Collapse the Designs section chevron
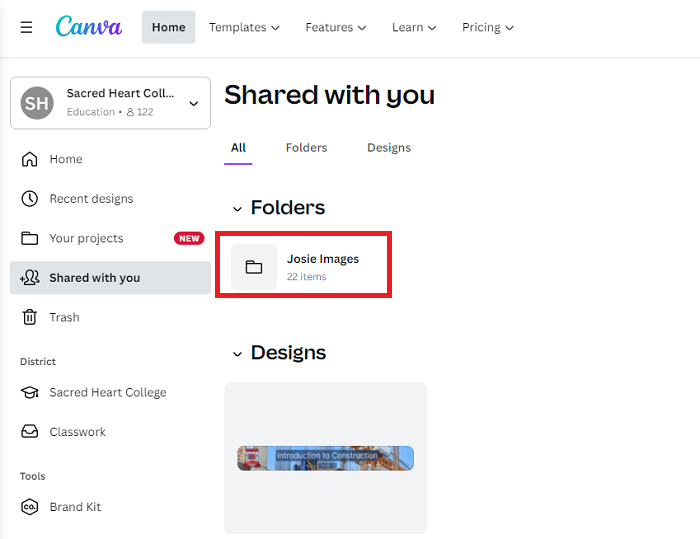The image size is (700, 539). click(x=237, y=354)
